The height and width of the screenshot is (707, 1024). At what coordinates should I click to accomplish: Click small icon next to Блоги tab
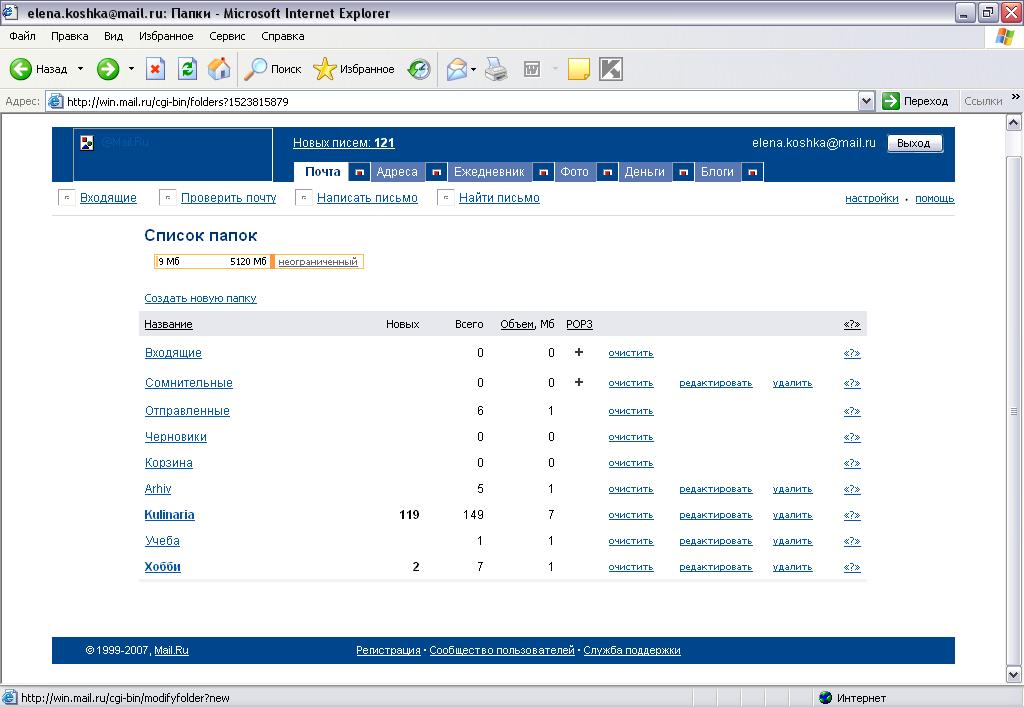(x=753, y=172)
